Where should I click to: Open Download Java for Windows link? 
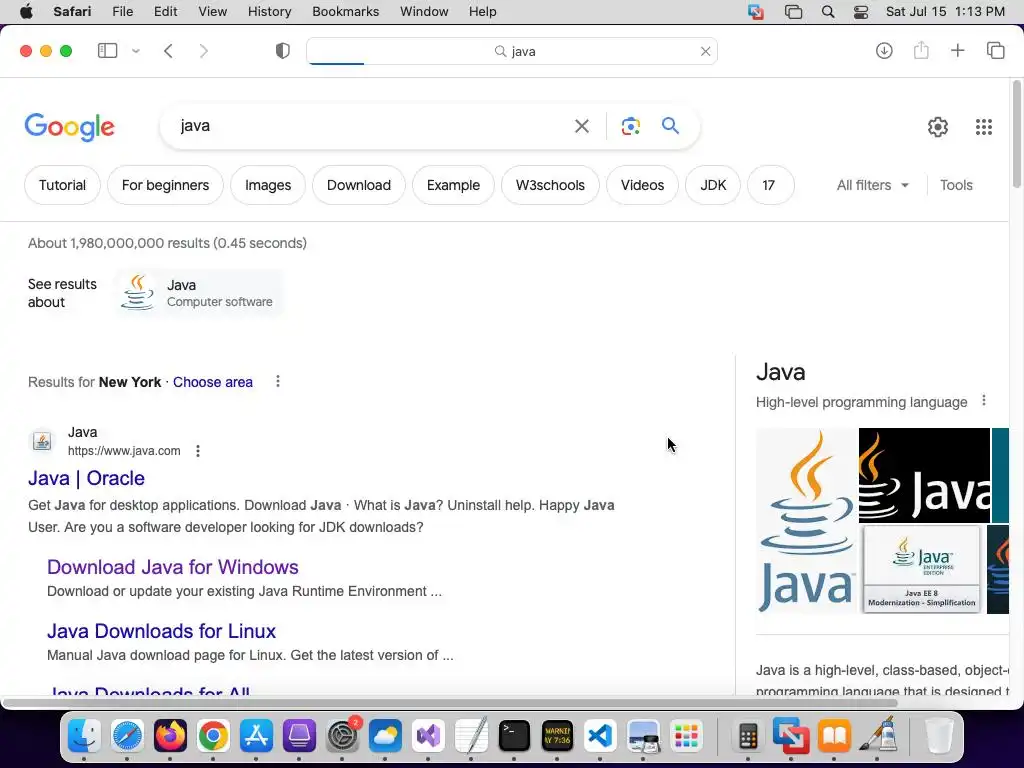point(172,567)
